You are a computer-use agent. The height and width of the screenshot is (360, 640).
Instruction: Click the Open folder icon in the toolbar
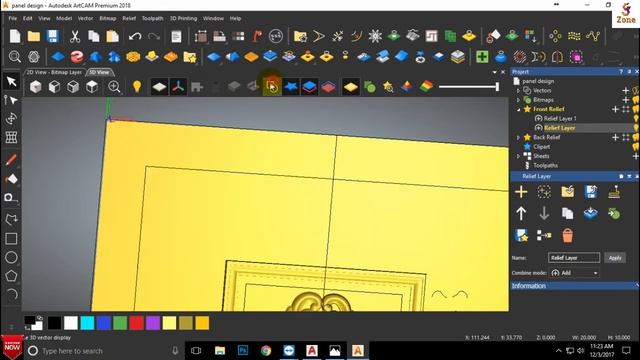(x=34, y=36)
